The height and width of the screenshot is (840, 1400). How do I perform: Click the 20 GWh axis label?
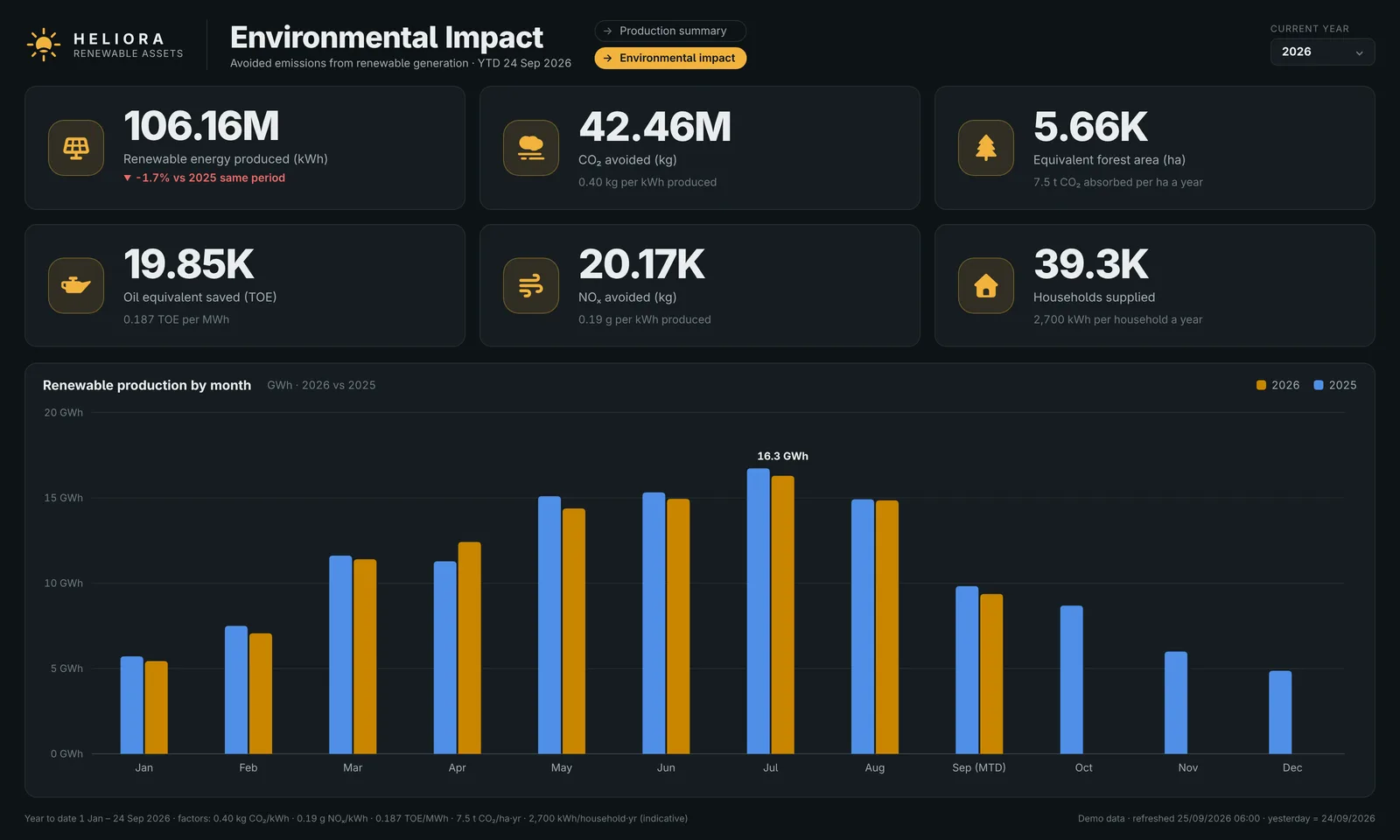(x=64, y=413)
